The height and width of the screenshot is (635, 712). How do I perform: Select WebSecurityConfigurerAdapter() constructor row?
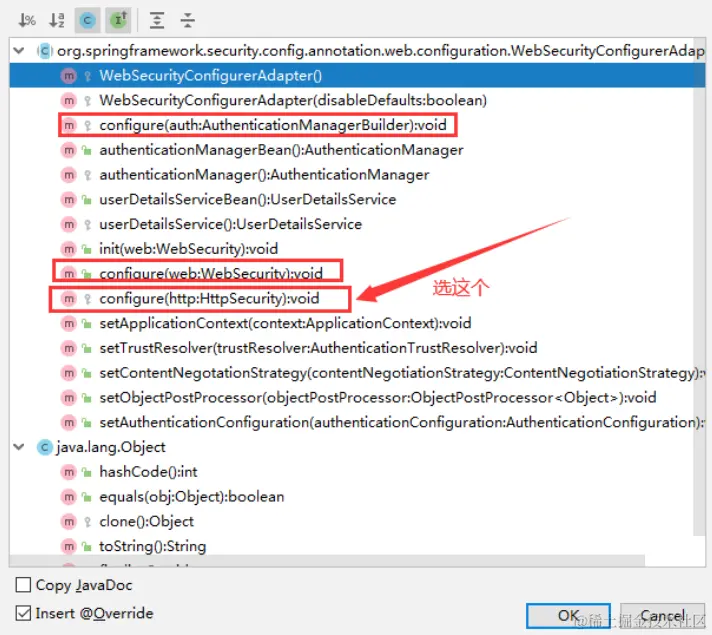click(357, 75)
